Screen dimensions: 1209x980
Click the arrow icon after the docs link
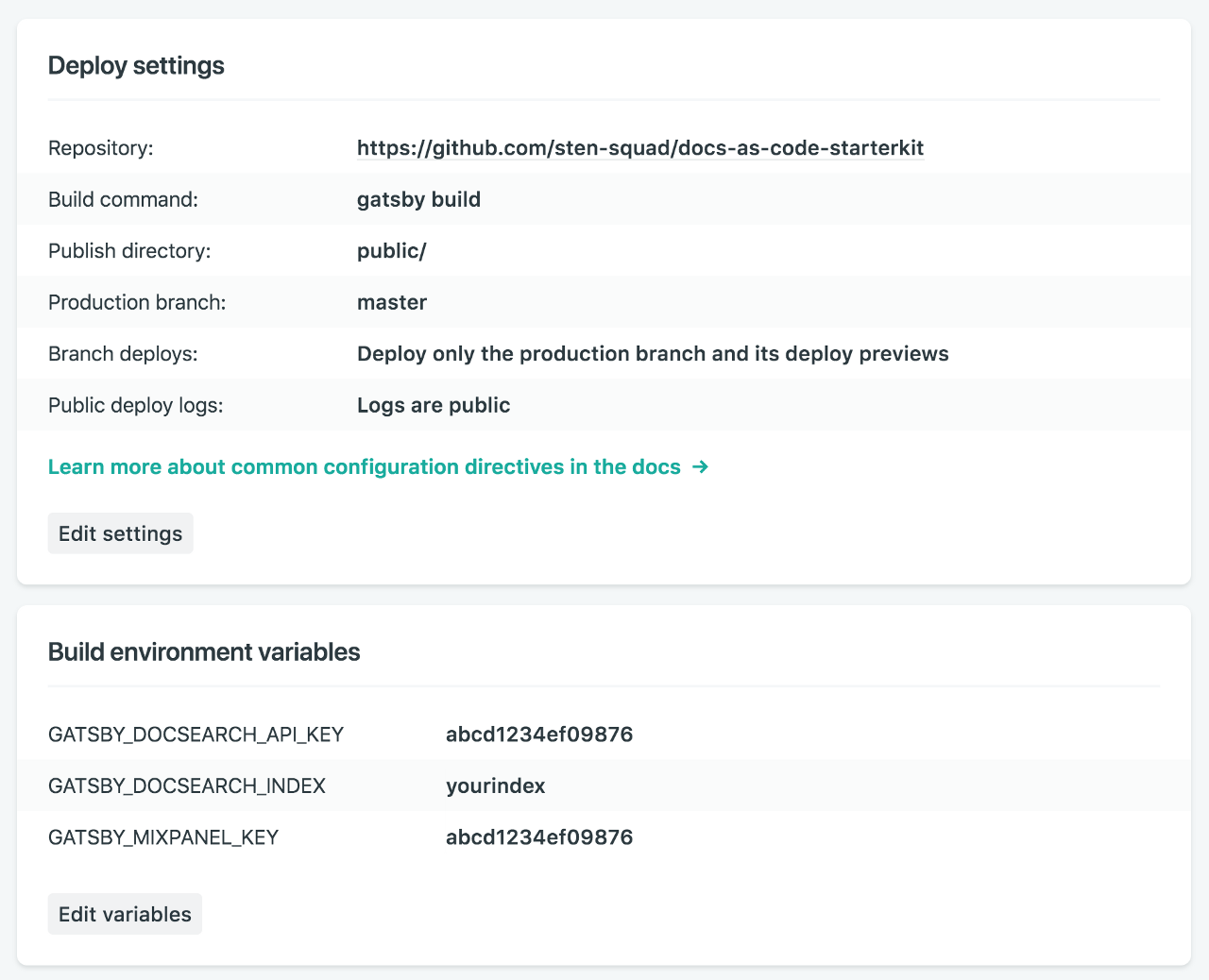(700, 466)
